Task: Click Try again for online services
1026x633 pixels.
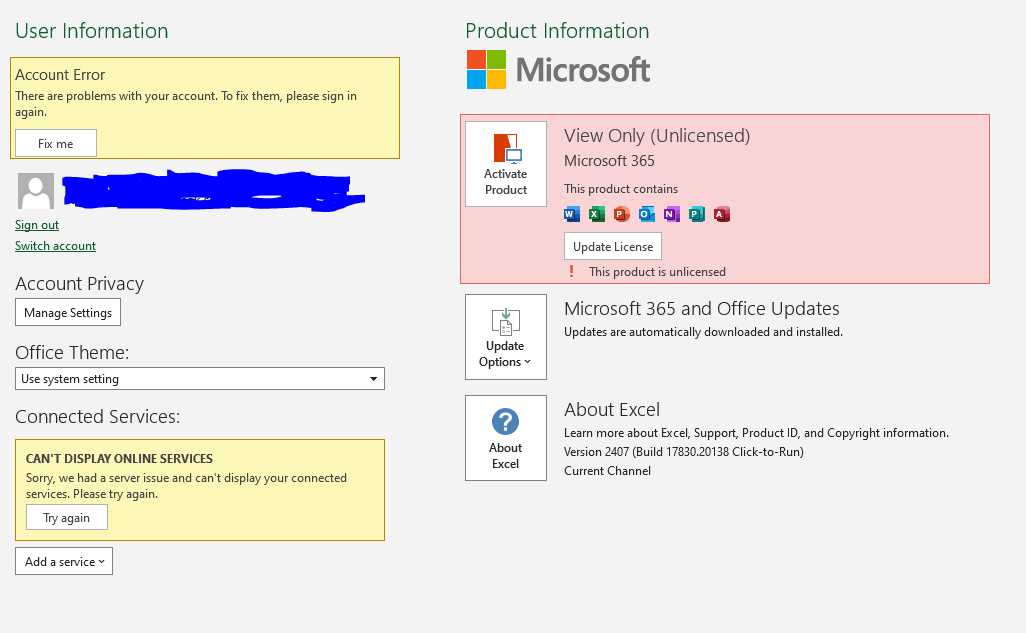Action: 67,517
